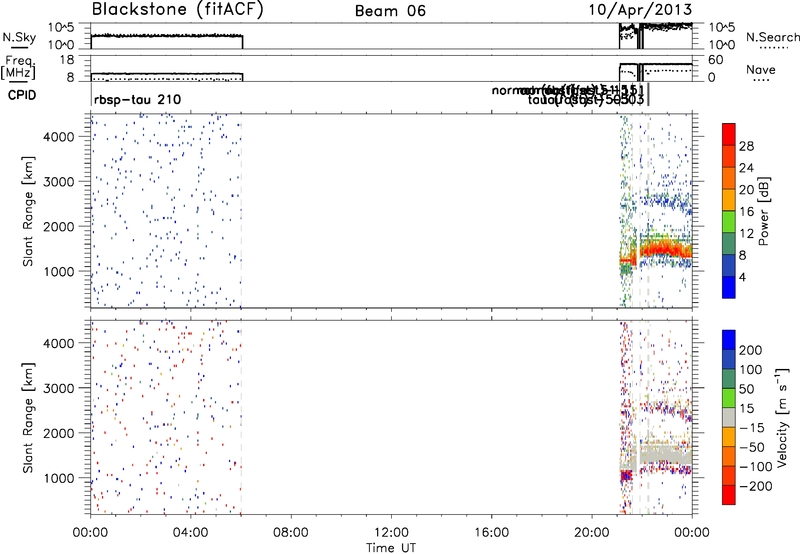Select the bright blue top Velocity colorbar segment
This screenshot has height=554, width=800.
click(729, 339)
